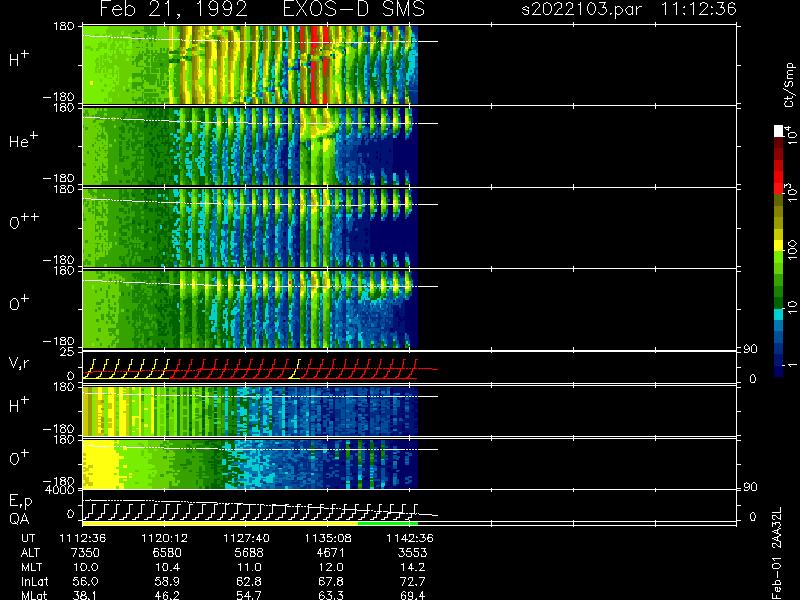This screenshot has width=800, height=600.
Task: Click the MLT value '14.2'
Action: [x=412, y=567]
